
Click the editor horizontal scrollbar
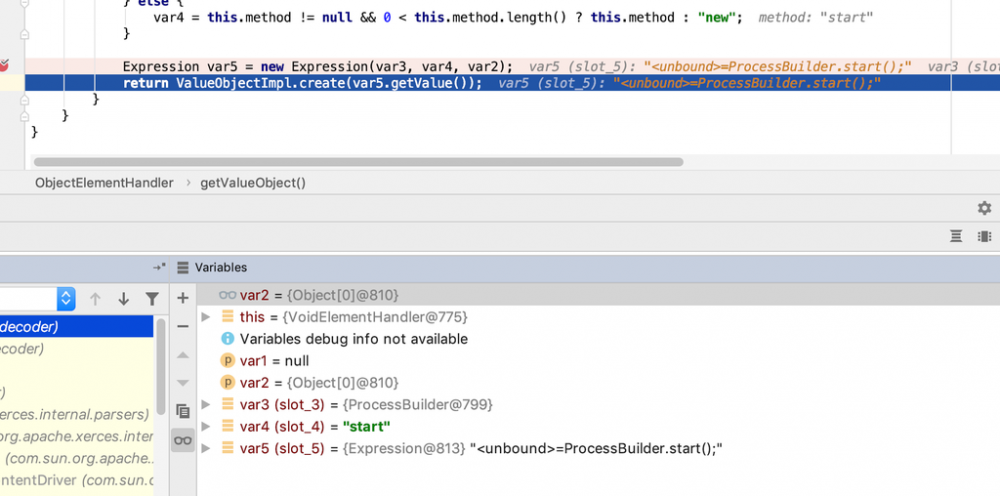[358, 162]
